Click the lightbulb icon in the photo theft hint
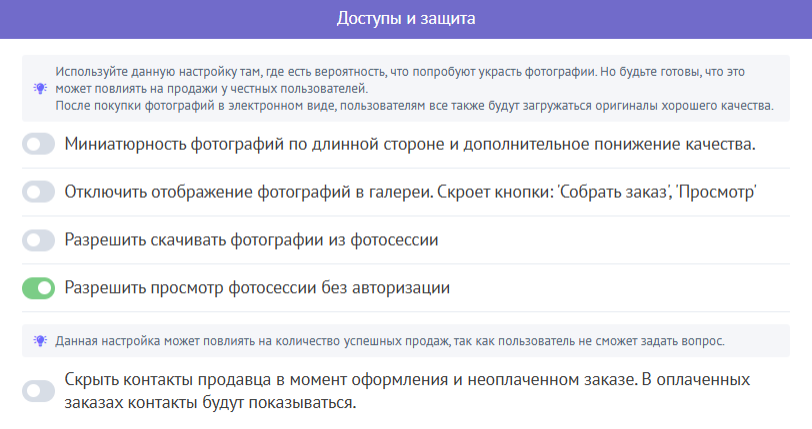 [40, 89]
